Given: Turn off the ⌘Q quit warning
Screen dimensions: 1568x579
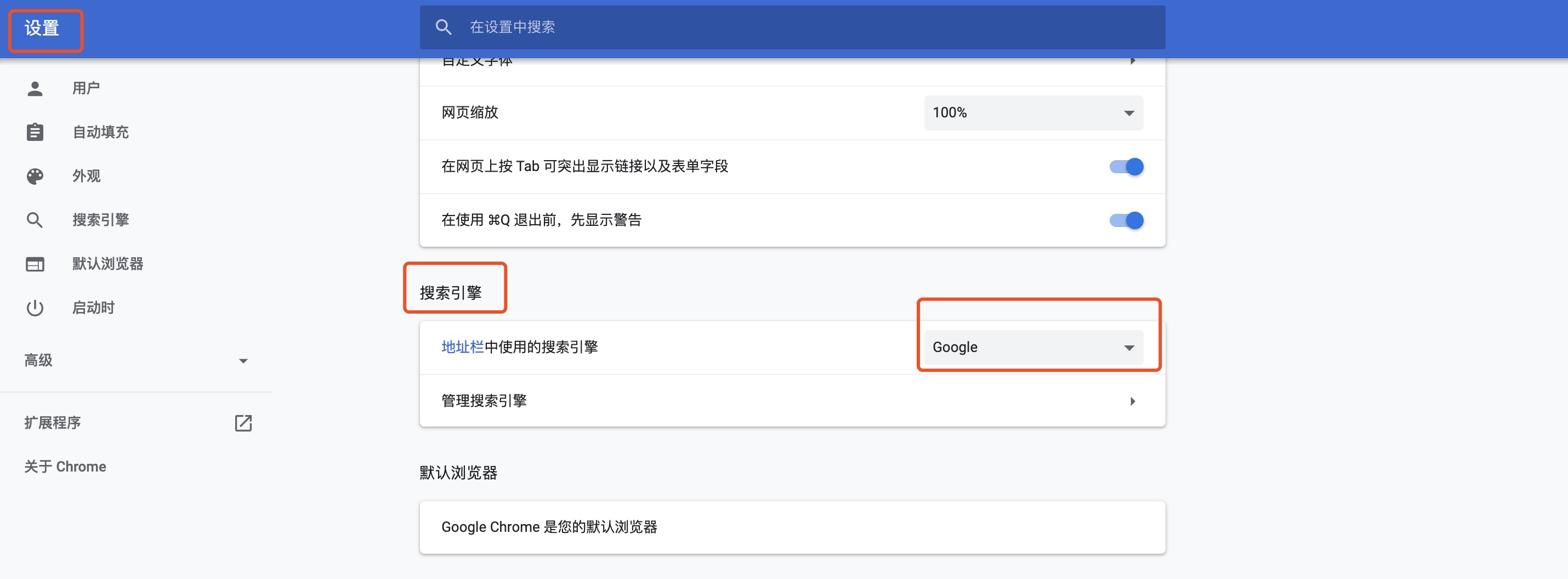Looking at the screenshot, I should [1126, 220].
